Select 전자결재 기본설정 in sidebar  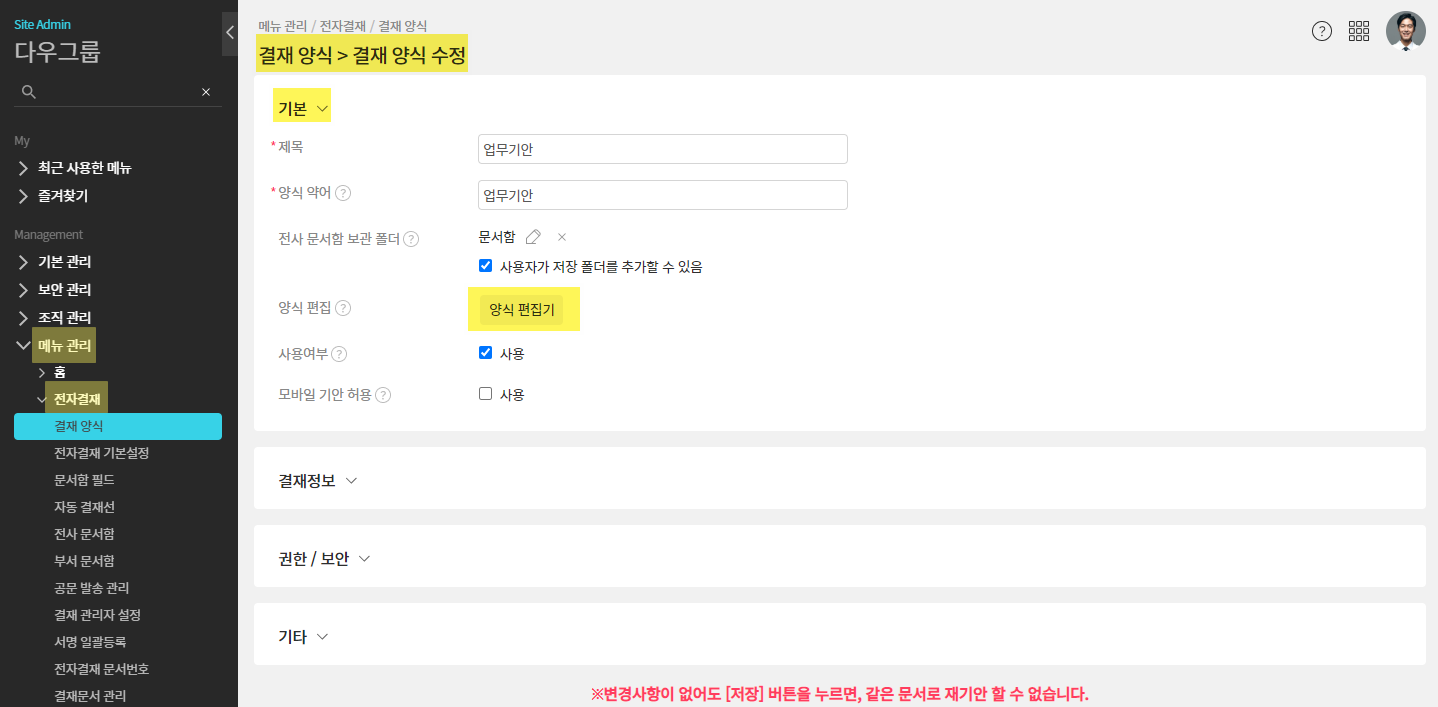(x=101, y=453)
